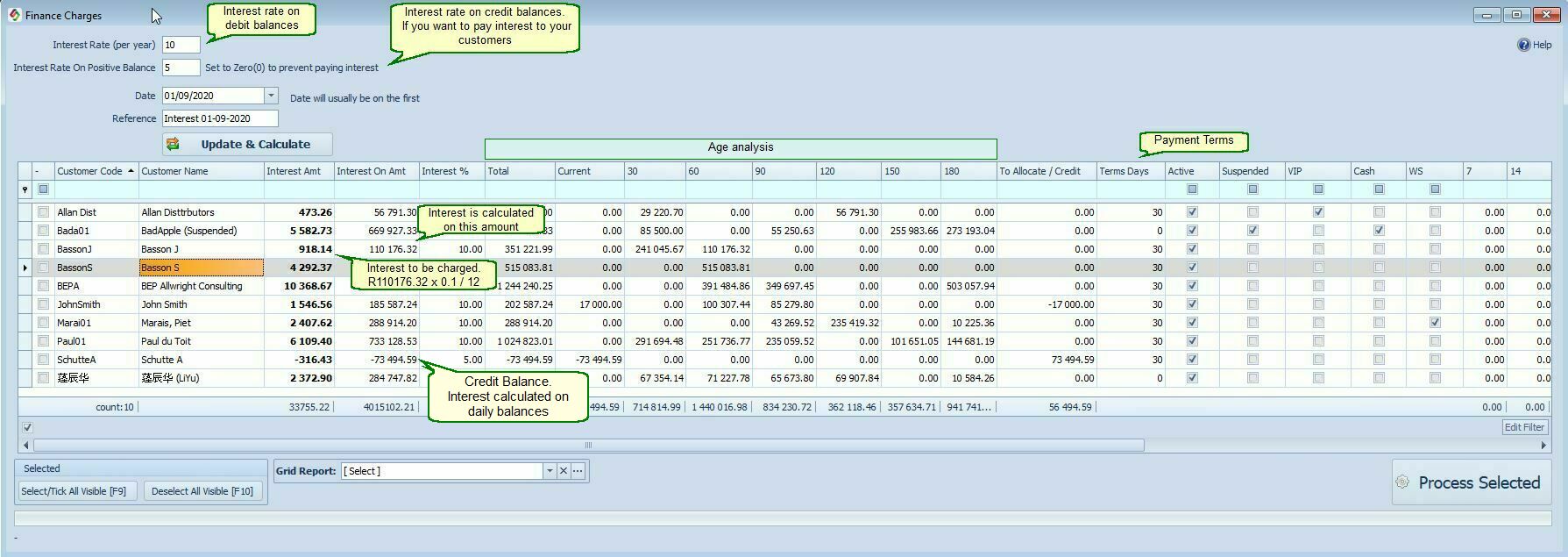Viewport: 1568px width, 557px height.
Task: Click the Suspended filter checkbox in filter row
Action: pos(1252,189)
